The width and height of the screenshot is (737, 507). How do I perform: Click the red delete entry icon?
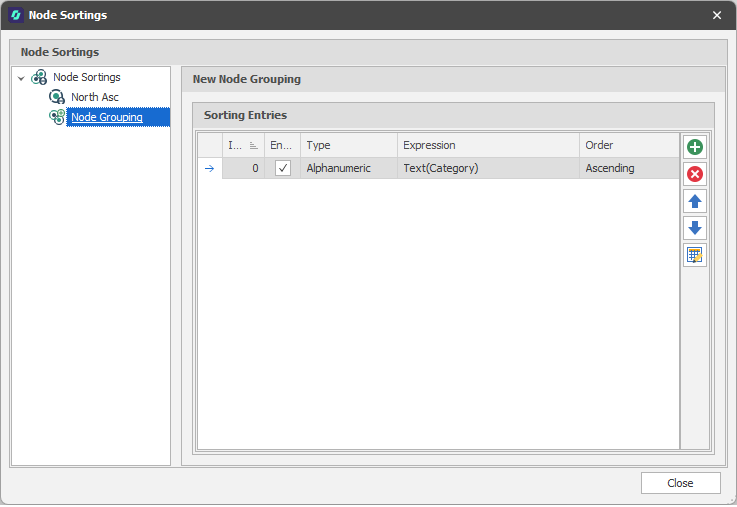(694, 174)
